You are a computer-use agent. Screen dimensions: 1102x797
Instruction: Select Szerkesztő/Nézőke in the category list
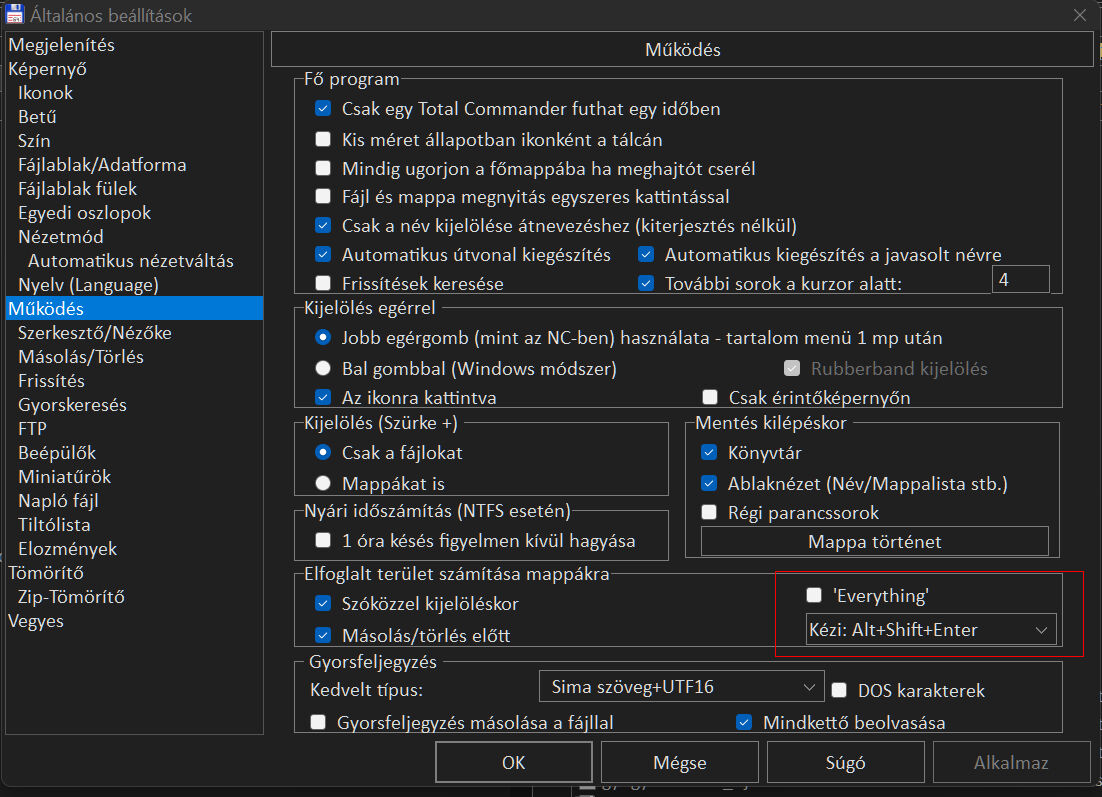(x=94, y=333)
